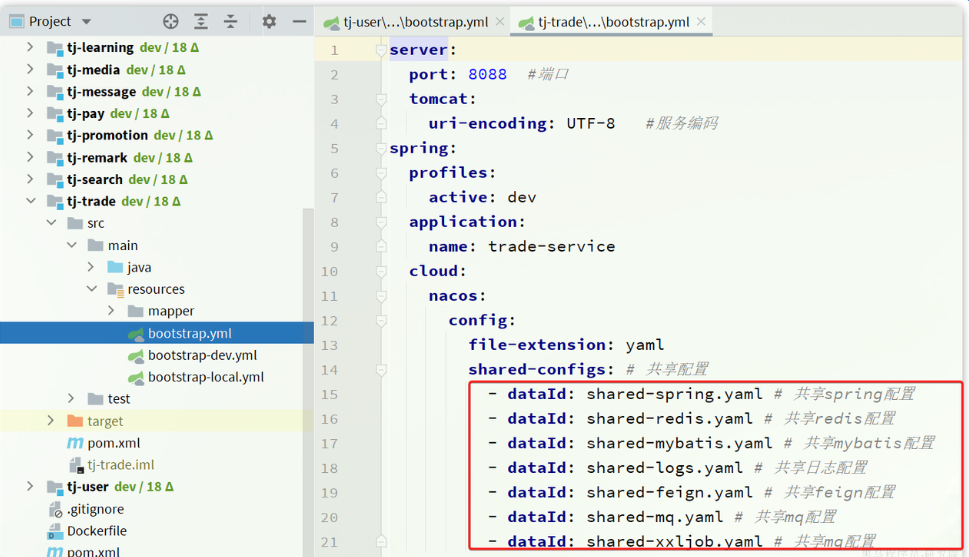Select tj-remark module in project tree
The image size is (969, 557).
coord(97,158)
